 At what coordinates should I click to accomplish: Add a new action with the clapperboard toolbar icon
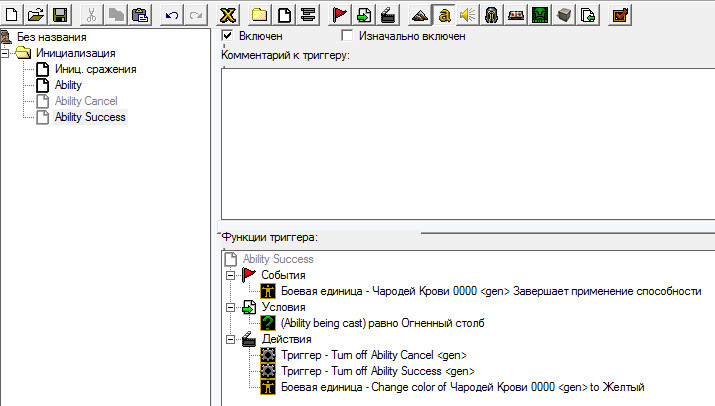pyautogui.click(x=388, y=15)
